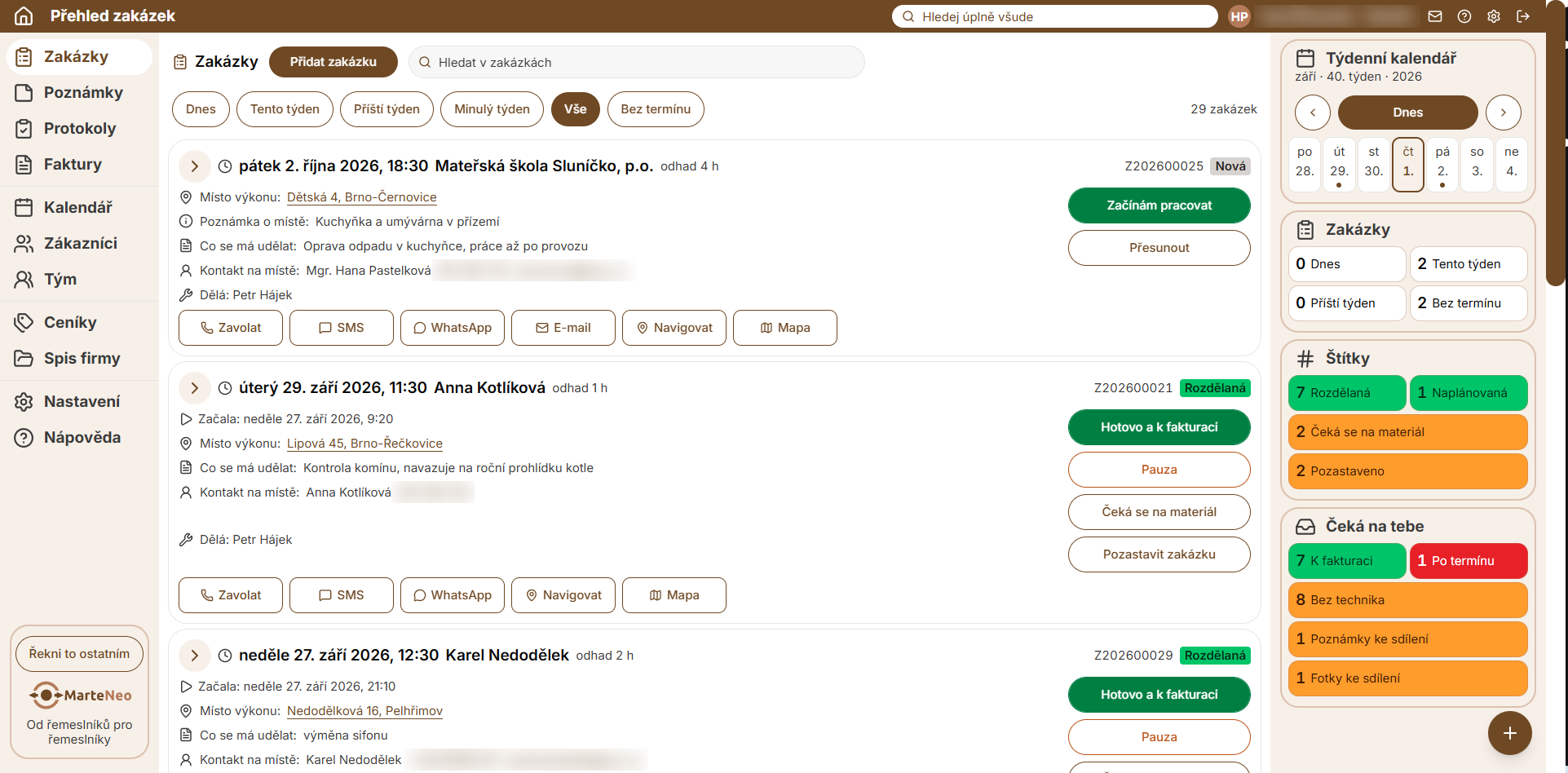Viewport: 1568px width, 773px height.
Task: Click Přesunout button
Action: (x=1159, y=248)
